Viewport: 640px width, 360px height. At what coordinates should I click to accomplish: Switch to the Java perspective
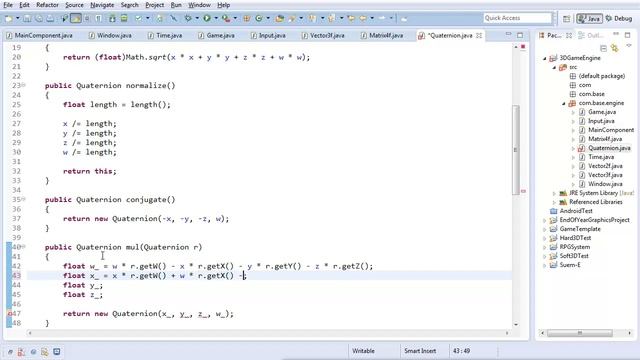(589, 19)
